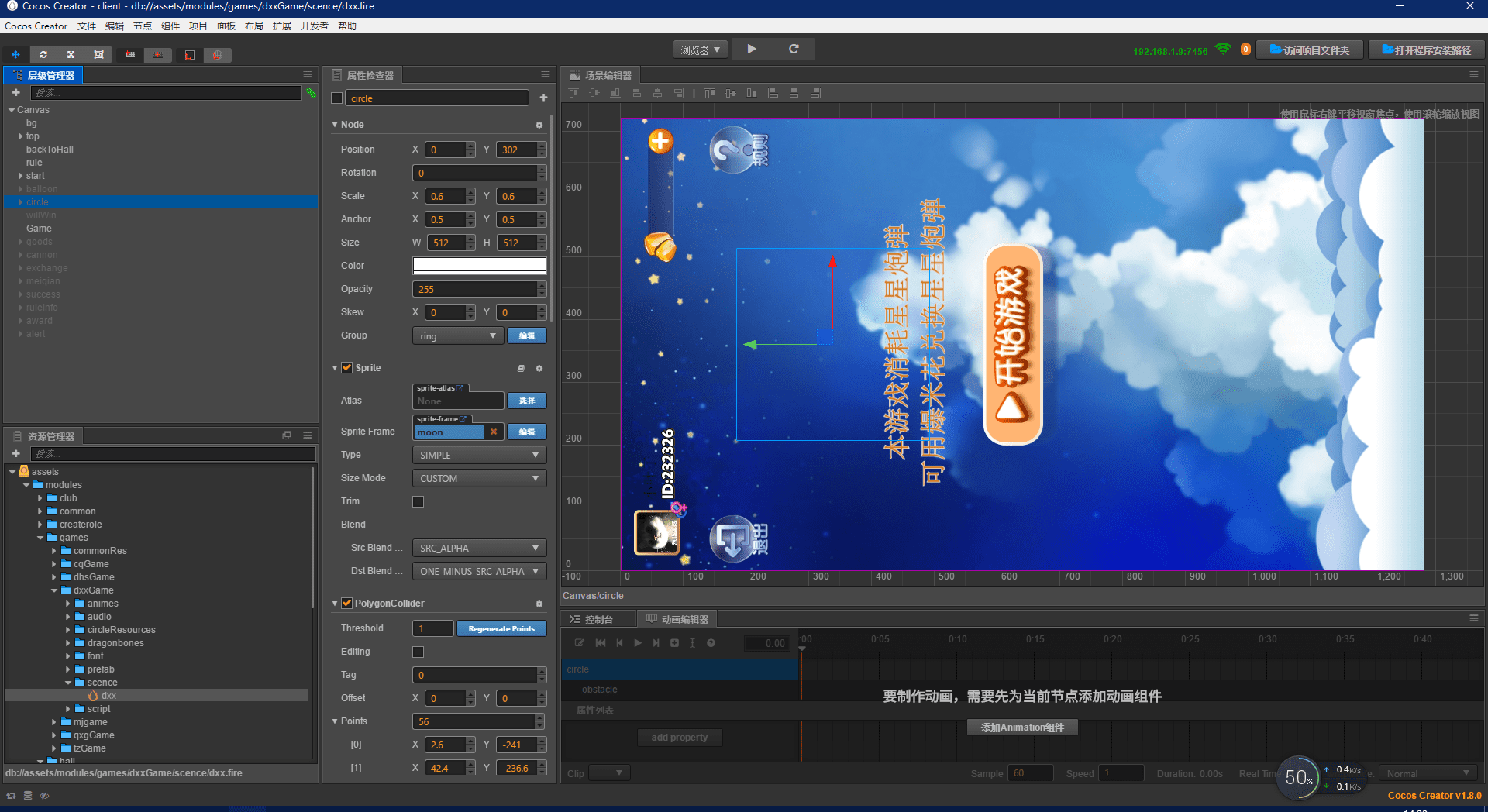1488x812 pixels.
Task: Click the Opacity 255 field
Action: point(475,289)
